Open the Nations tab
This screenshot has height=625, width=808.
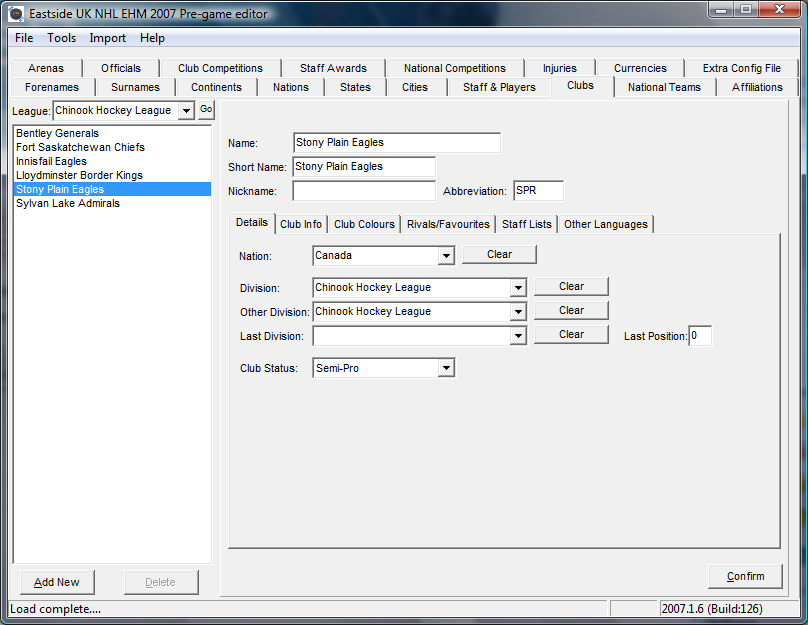[x=291, y=87]
